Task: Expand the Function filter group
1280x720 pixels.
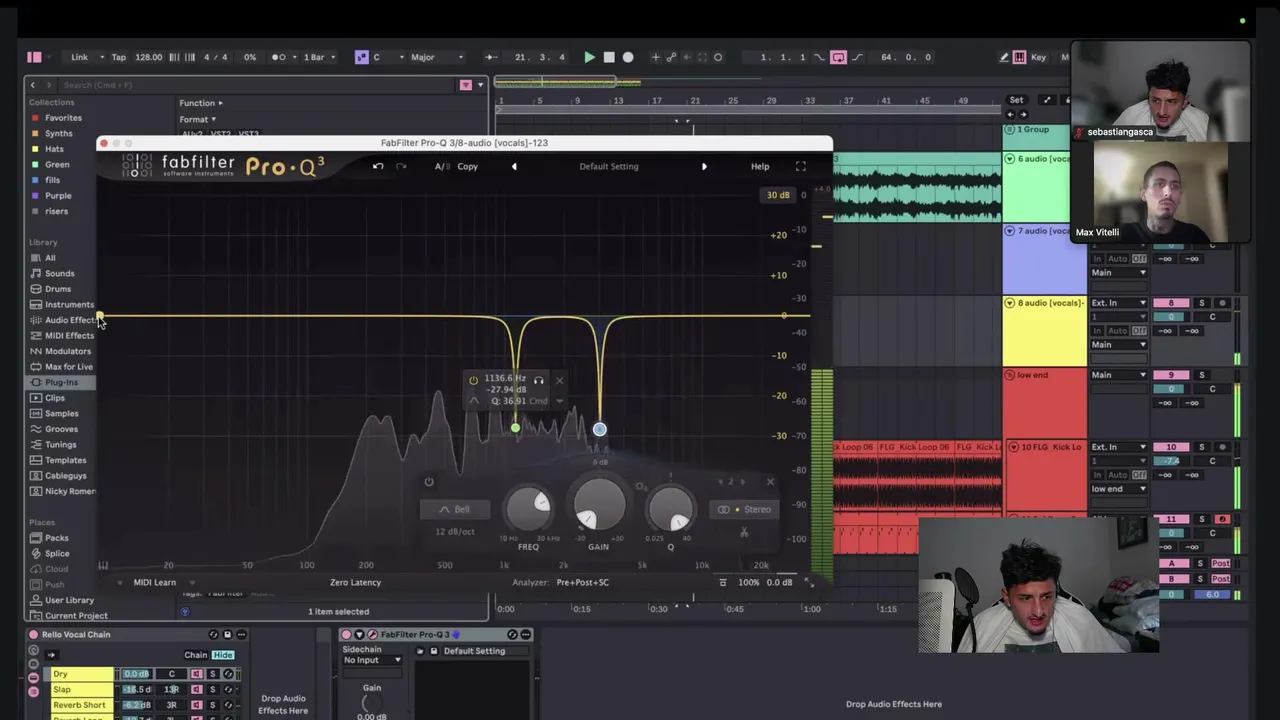Action: click(x=201, y=103)
